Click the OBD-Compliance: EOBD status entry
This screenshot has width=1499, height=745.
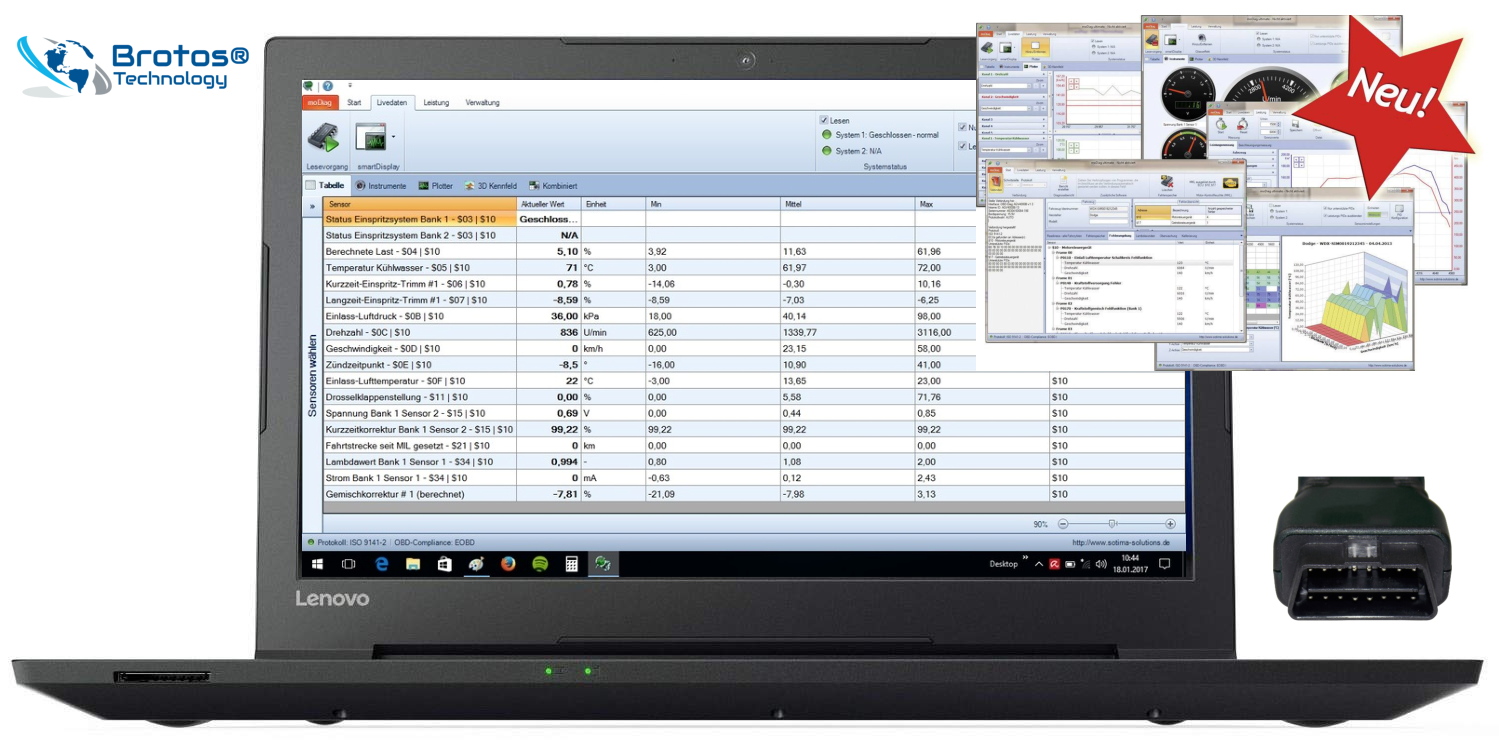tap(433, 542)
